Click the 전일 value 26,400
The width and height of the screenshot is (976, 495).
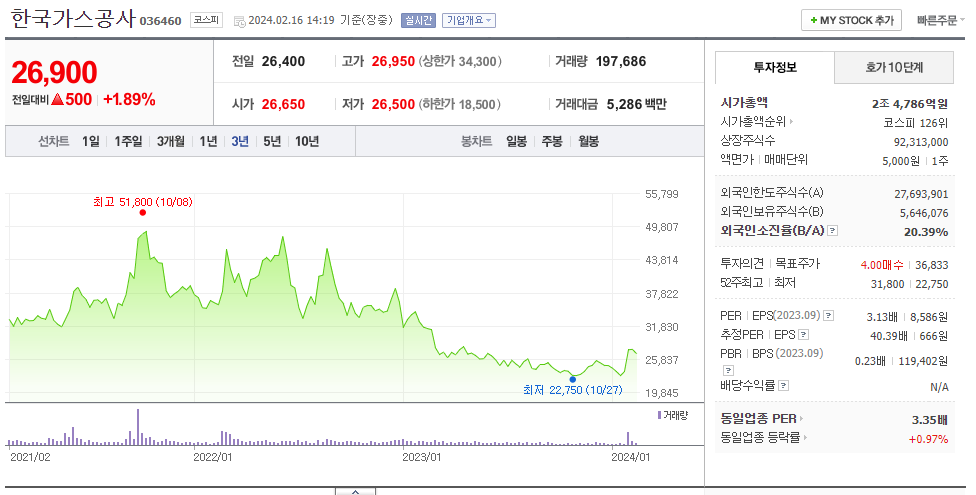click(283, 61)
